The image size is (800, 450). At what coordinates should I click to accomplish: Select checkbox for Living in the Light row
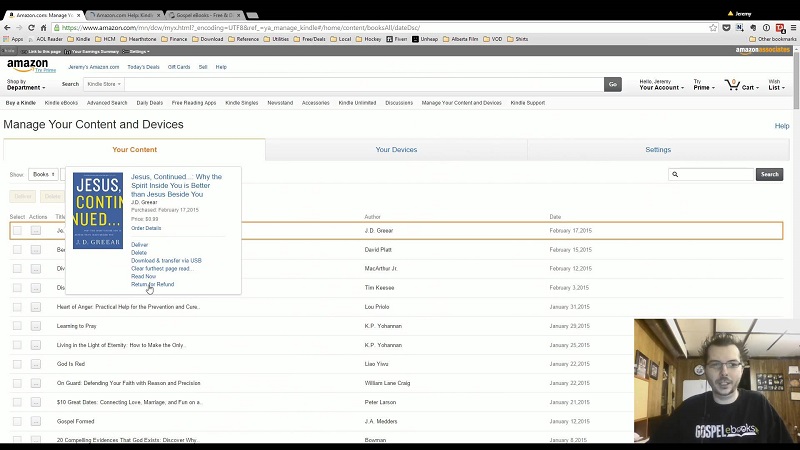click(17, 345)
